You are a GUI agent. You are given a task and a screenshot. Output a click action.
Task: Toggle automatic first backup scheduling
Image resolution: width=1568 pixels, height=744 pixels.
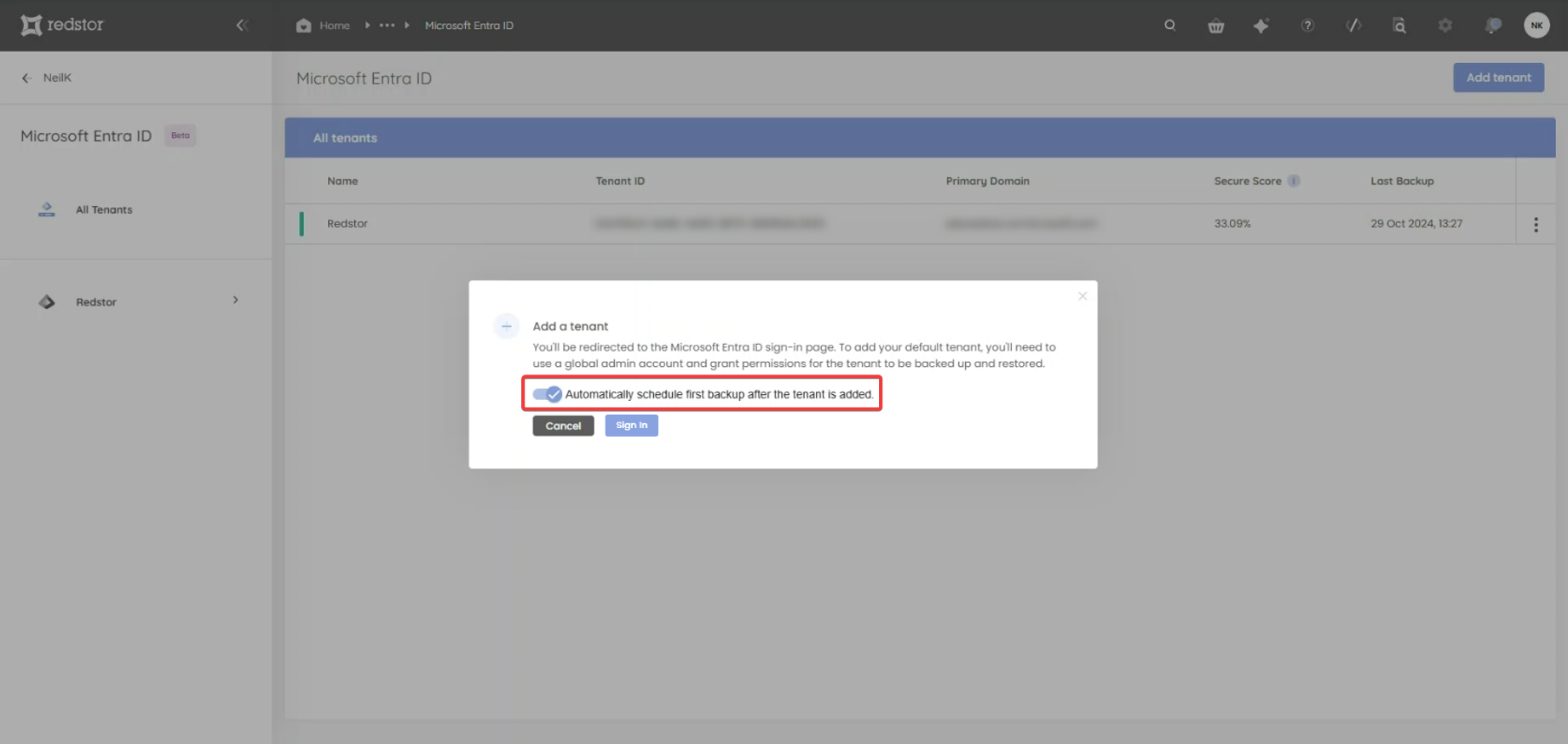coord(547,394)
